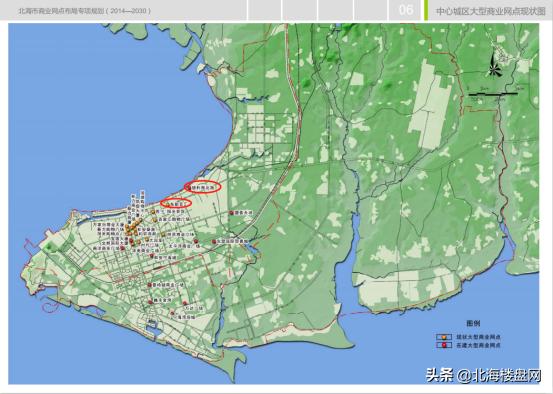553x394 pixels.
Task: Click the red marker labeled 东盟国际贸易城
Action: [214, 241]
